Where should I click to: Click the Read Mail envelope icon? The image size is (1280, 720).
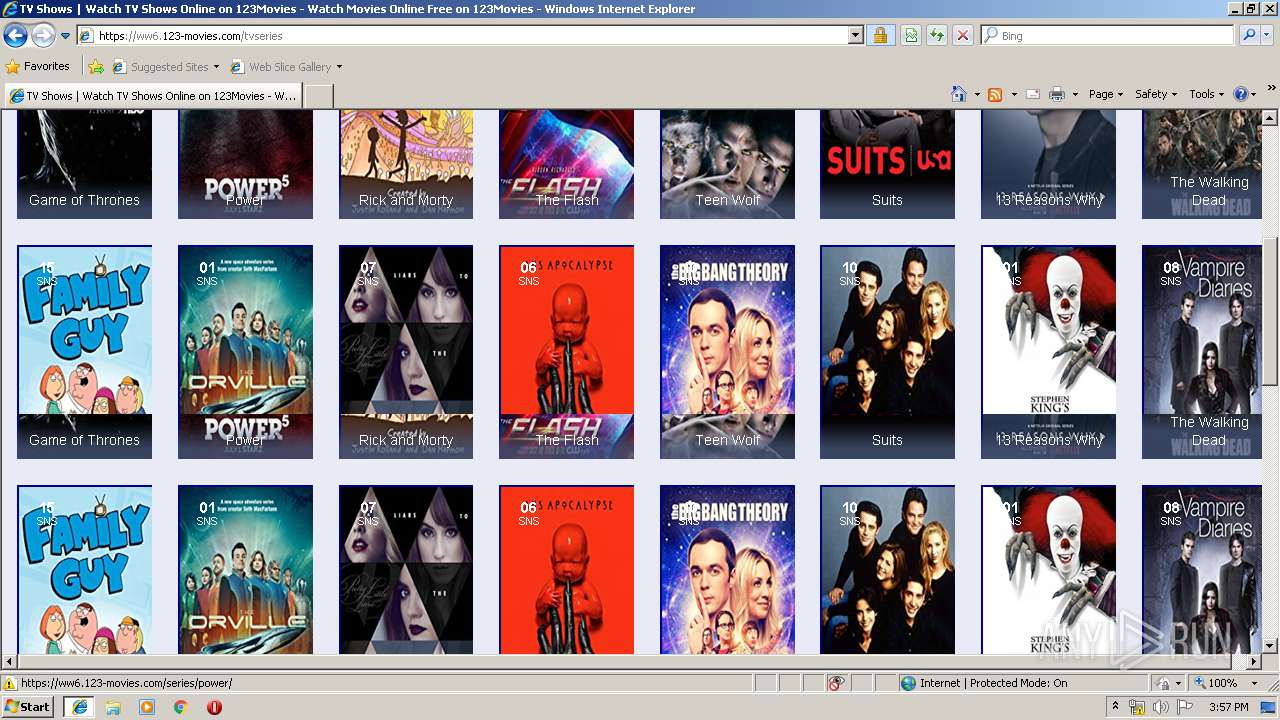coord(1033,94)
